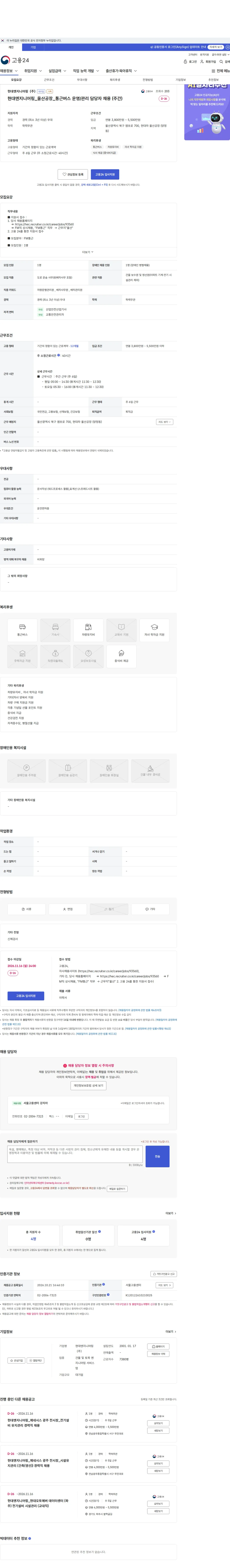Viewport: 230px width, 1568px height.
Task: Click the 자세히 보기 button in top banner
Action: 215,47
